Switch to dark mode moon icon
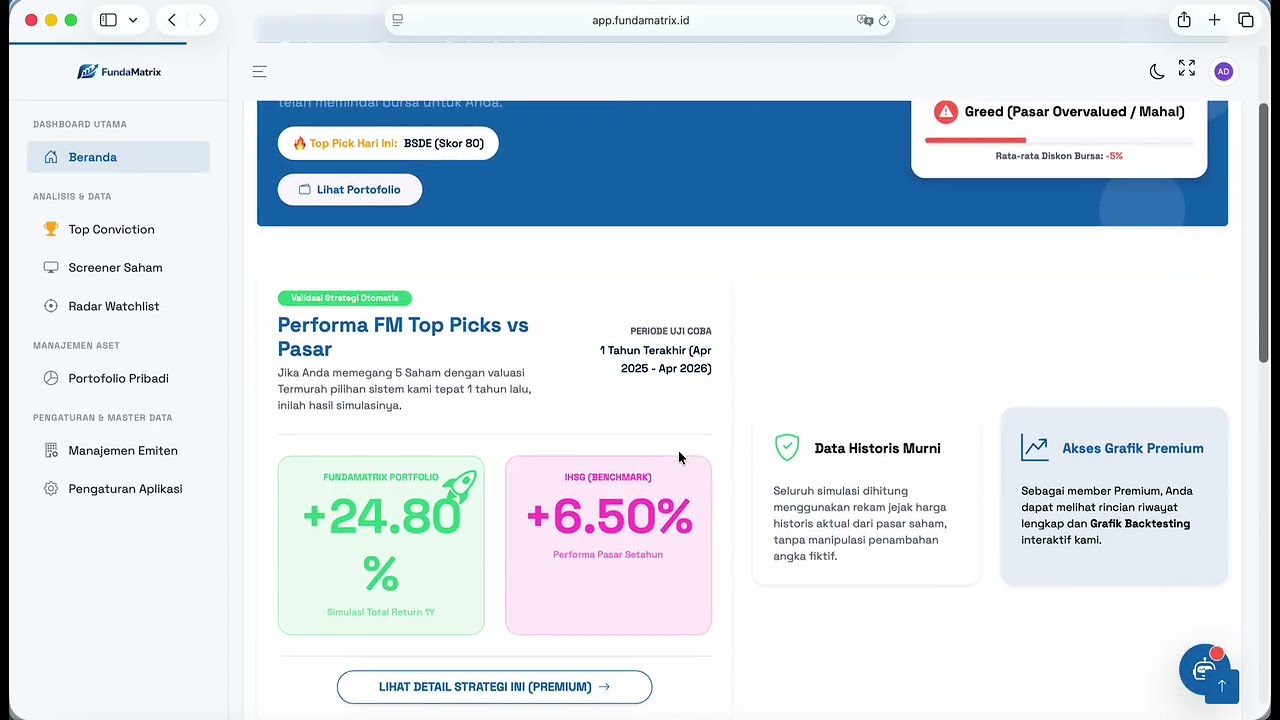Screen dimensions: 1280x720 pos(1157,71)
